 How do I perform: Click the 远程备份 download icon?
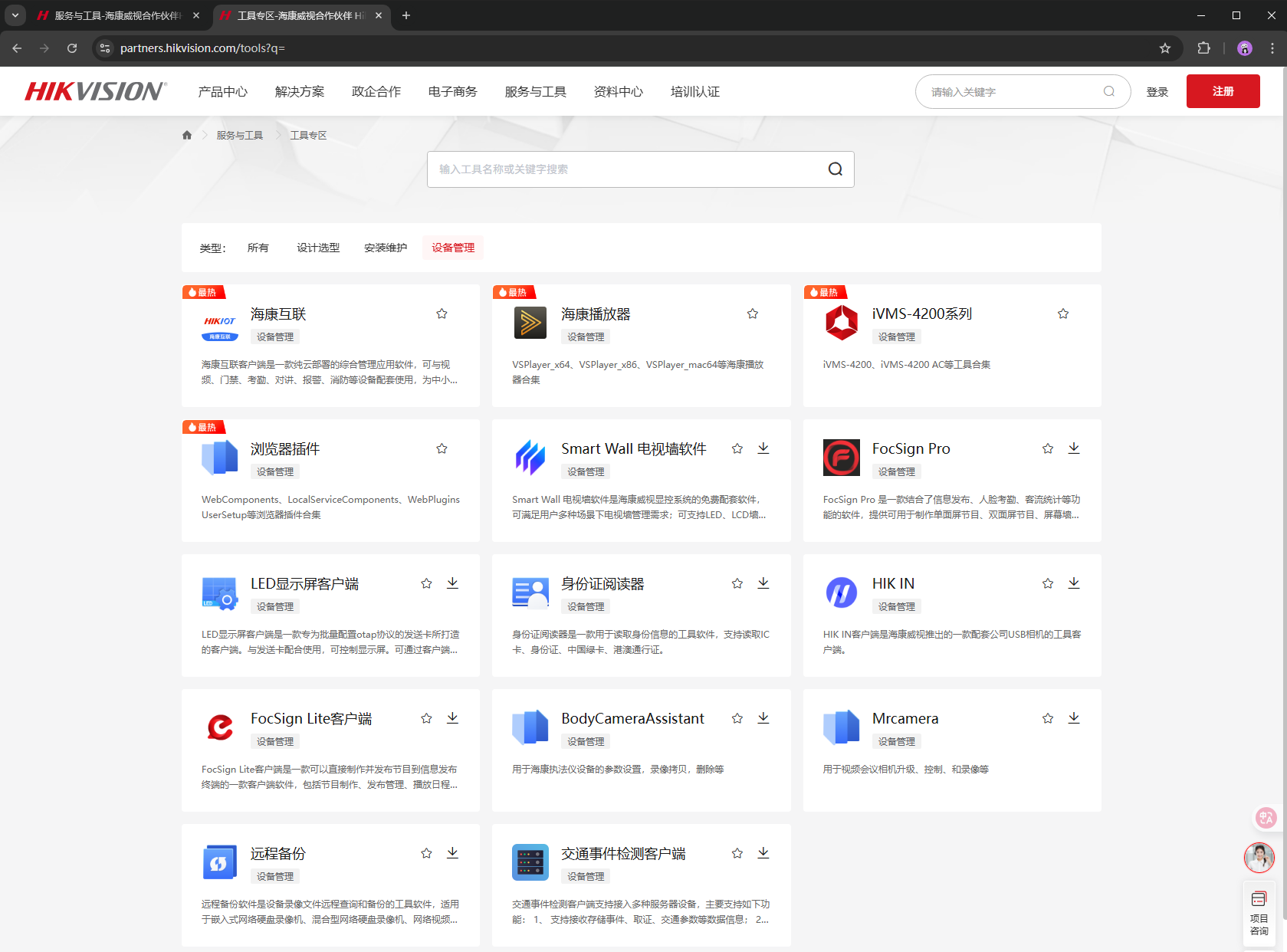[453, 853]
